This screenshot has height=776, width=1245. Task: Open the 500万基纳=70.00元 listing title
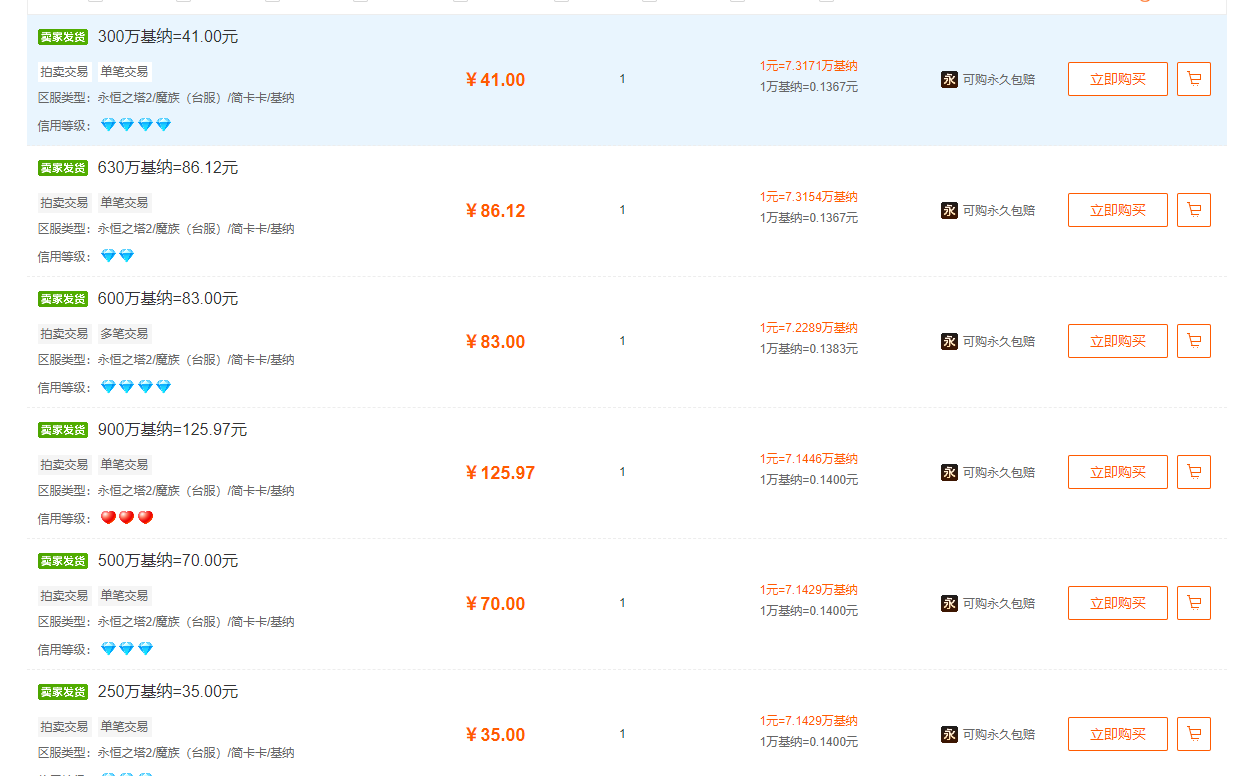pos(167,560)
